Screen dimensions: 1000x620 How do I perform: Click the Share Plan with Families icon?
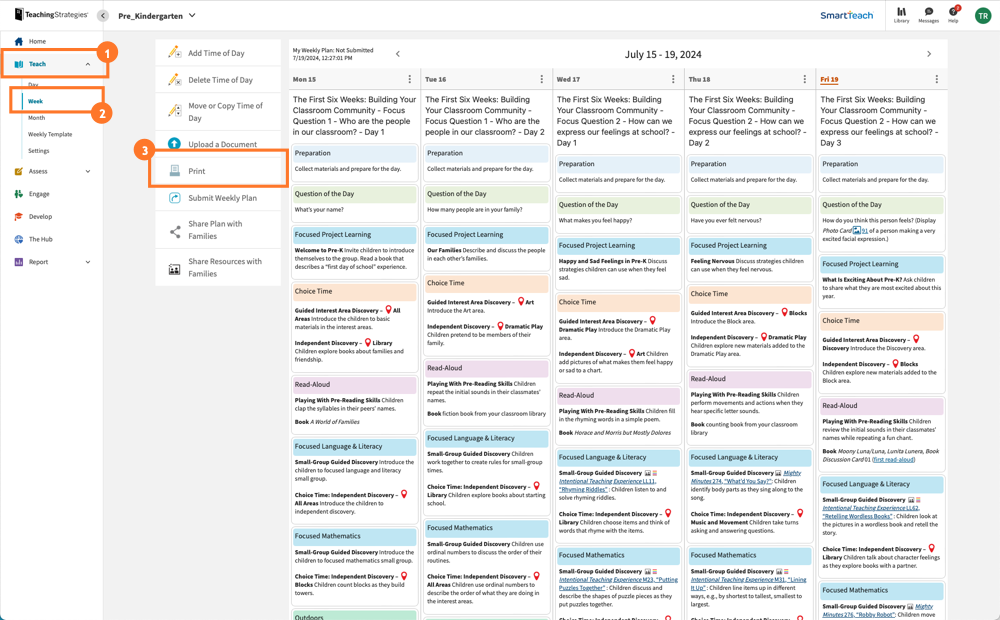(175, 231)
